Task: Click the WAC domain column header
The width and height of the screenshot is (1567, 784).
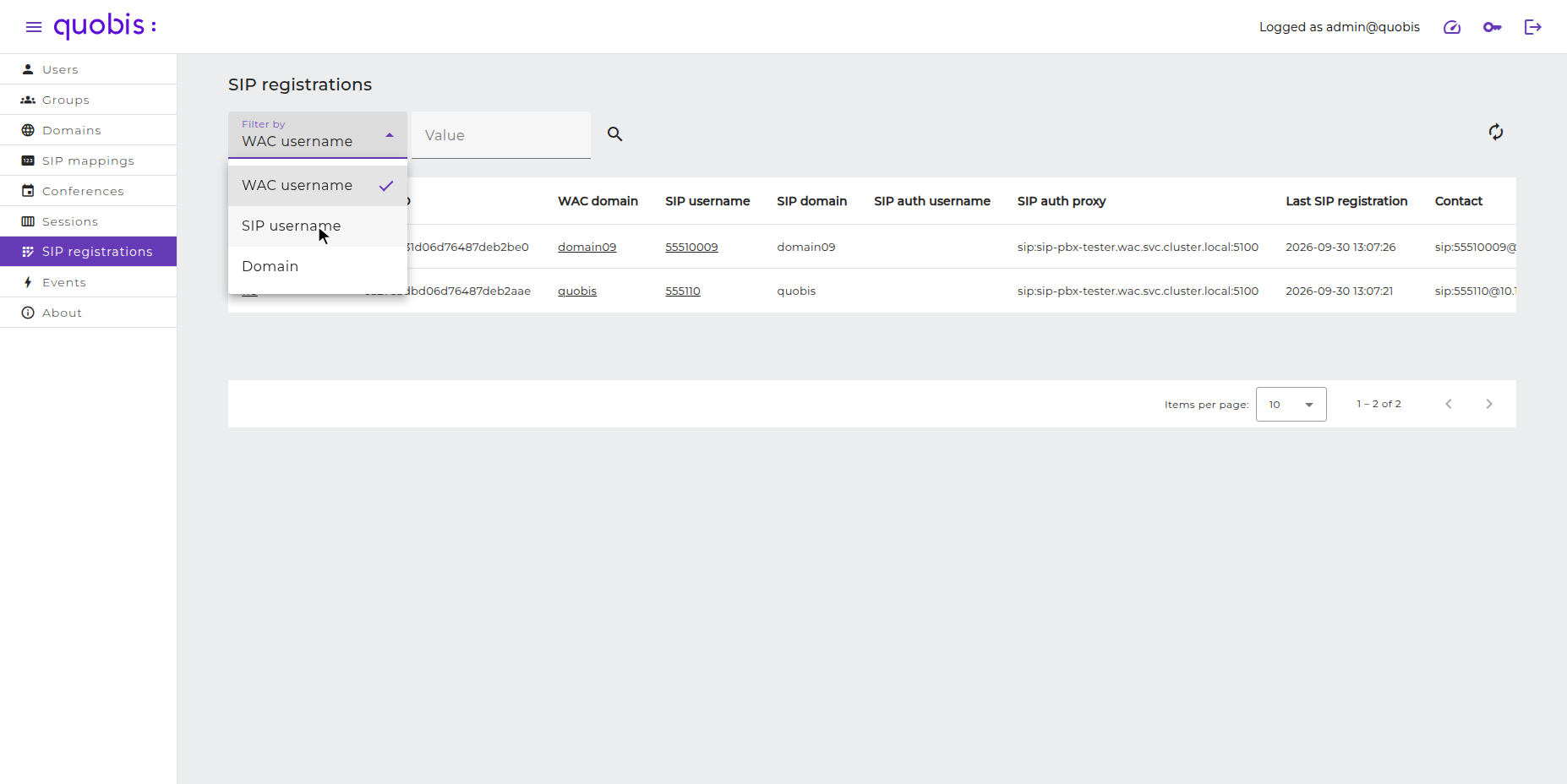Action: (x=598, y=201)
